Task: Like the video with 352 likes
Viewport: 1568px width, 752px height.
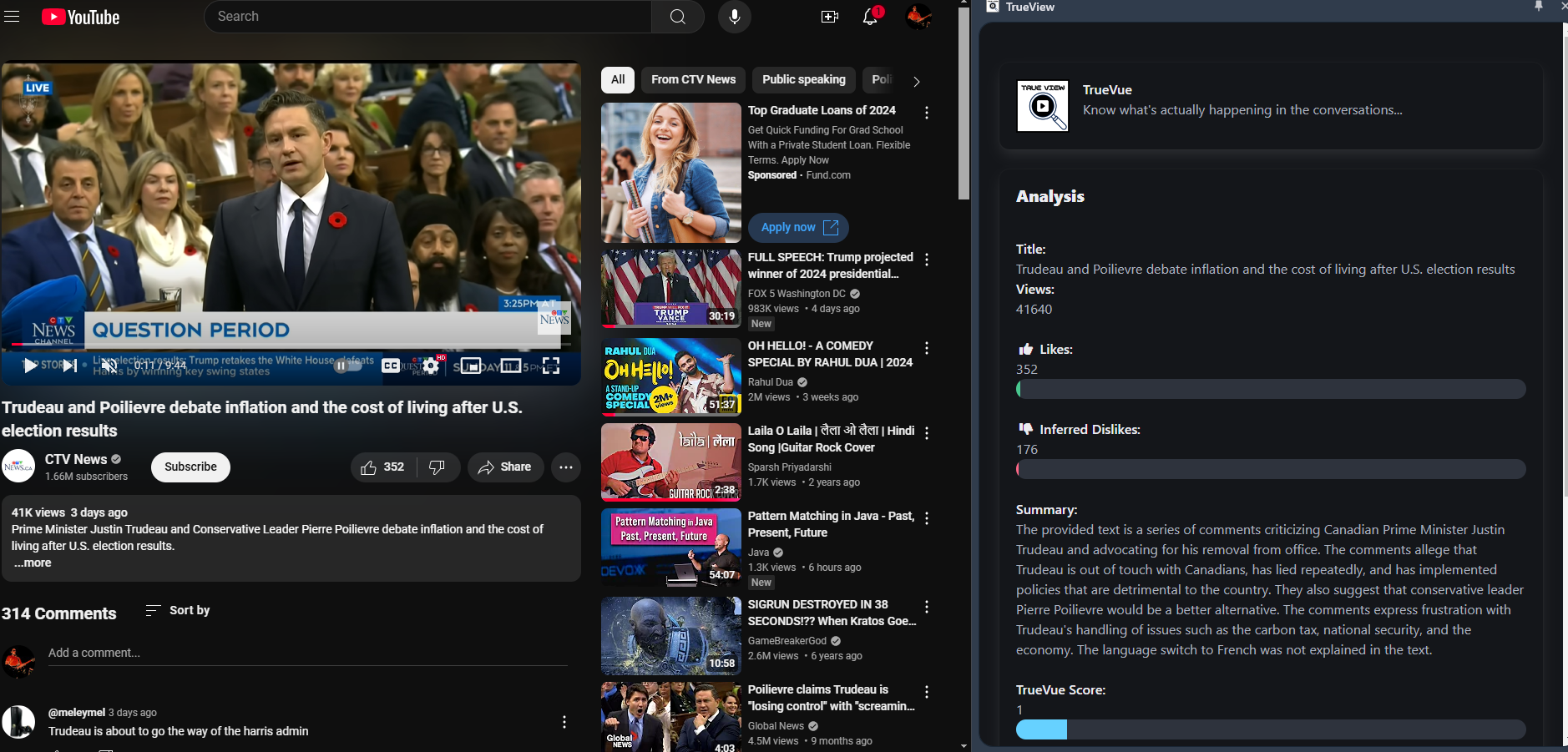Action: tap(382, 467)
